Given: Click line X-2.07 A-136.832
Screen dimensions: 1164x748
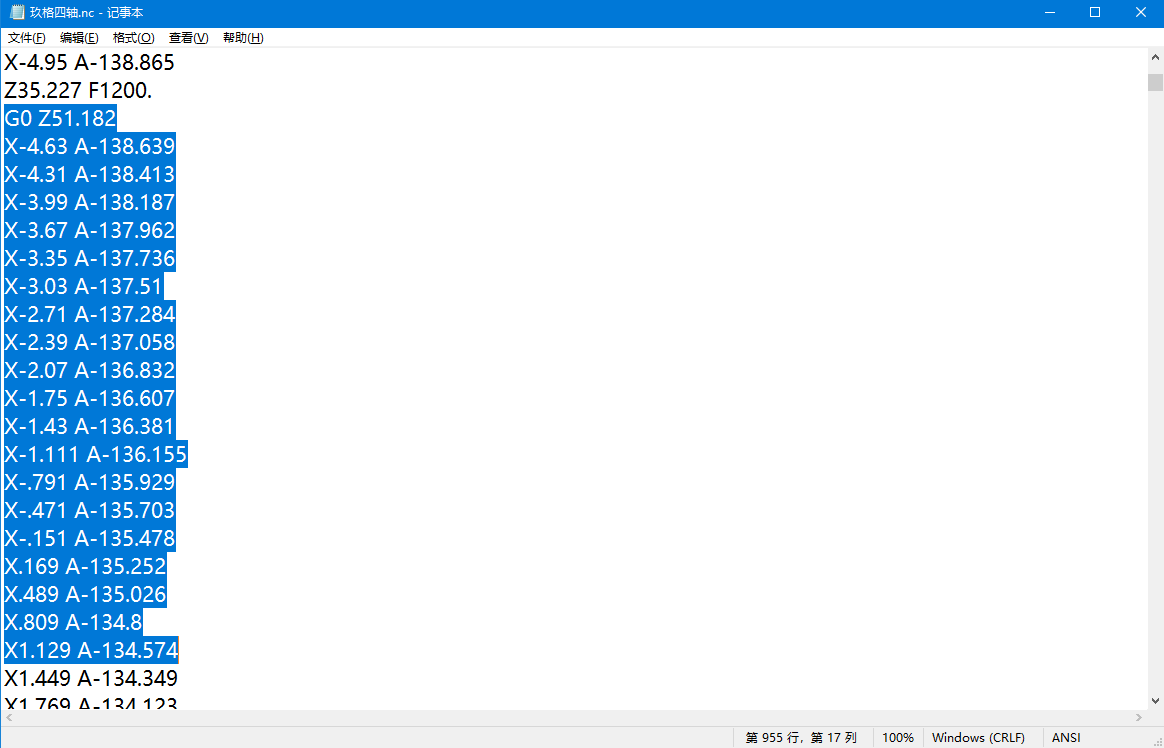Looking at the screenshot, I should (89, 370).
